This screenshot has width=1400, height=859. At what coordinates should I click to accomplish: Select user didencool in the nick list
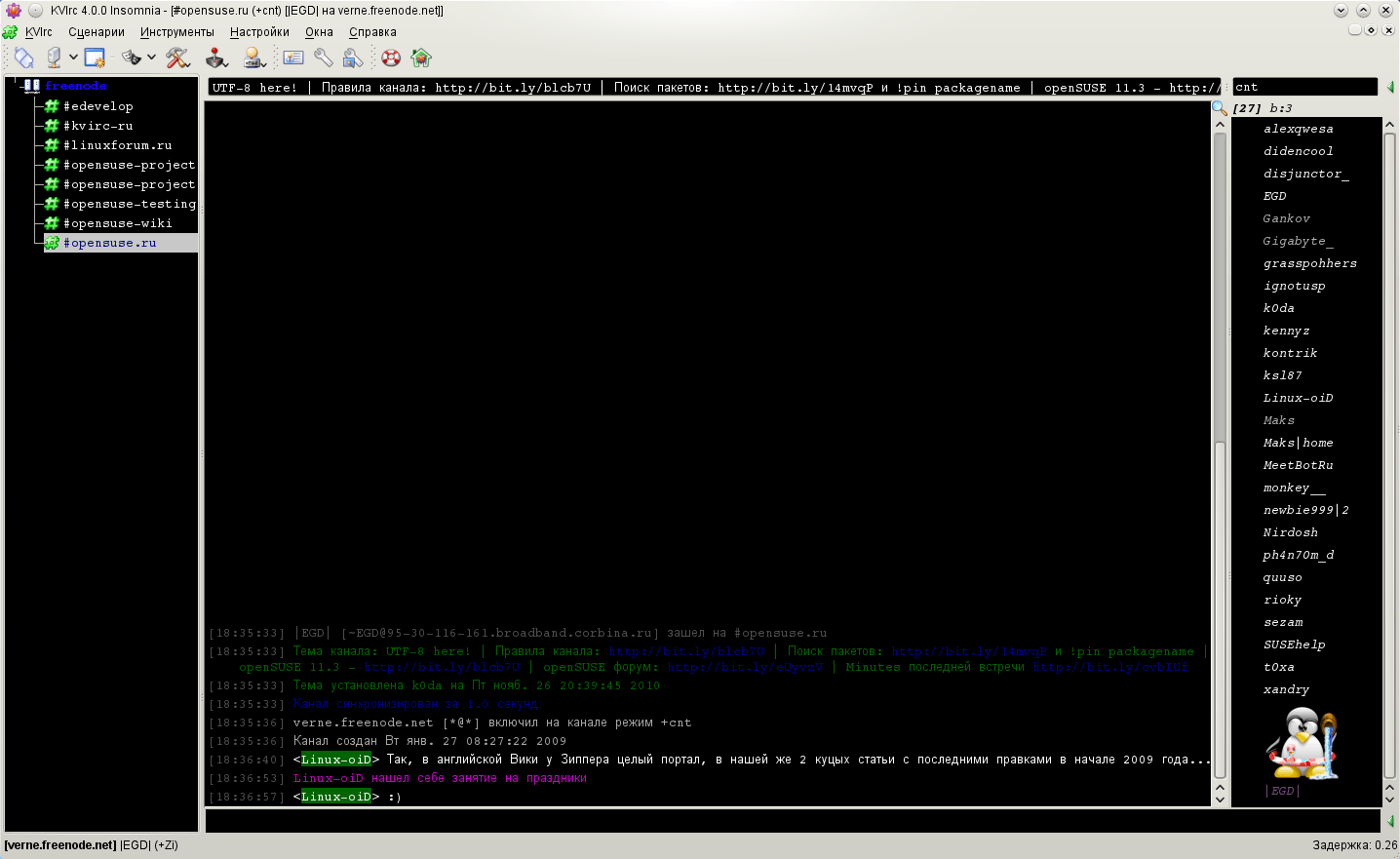pyautogui.click(x=1298, y=151)
